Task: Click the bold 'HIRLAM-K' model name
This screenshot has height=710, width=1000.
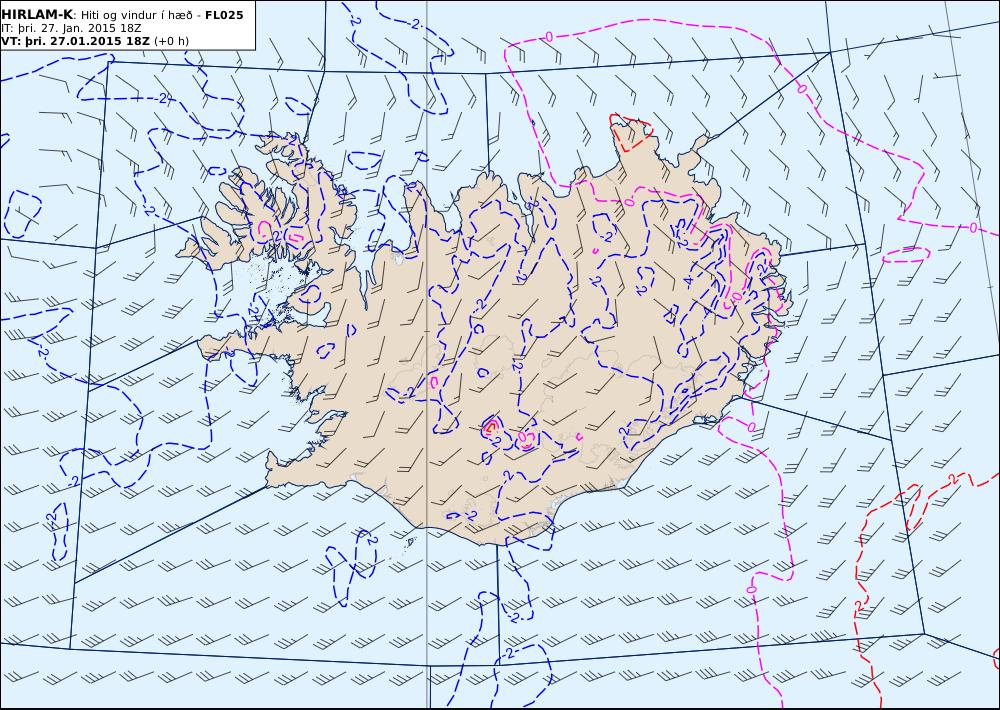Action: click(37, 15)
